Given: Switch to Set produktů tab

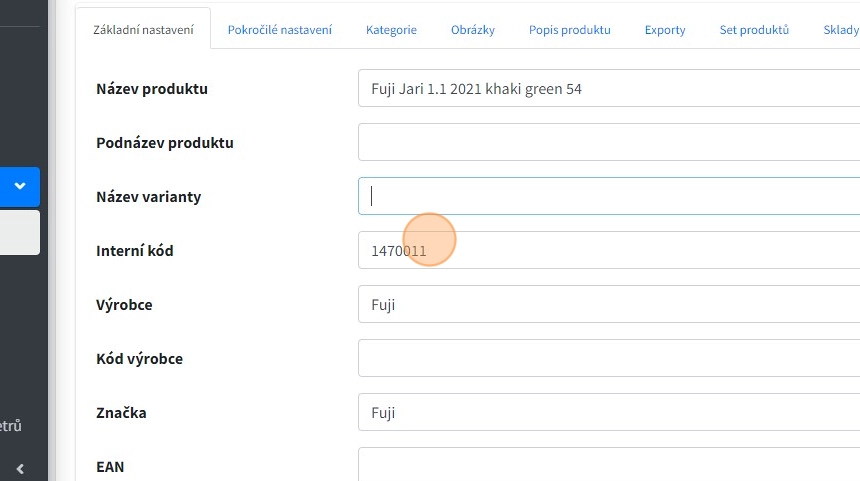Looking at the screenshot, I should (x=754, y=30).
